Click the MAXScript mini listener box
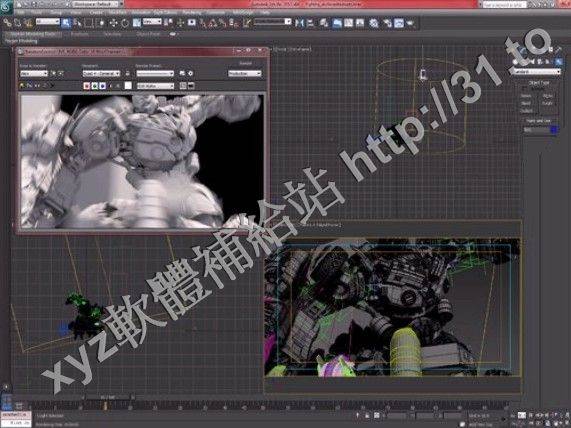The width and height of the screenshot is (571, 428). [16, 419]
